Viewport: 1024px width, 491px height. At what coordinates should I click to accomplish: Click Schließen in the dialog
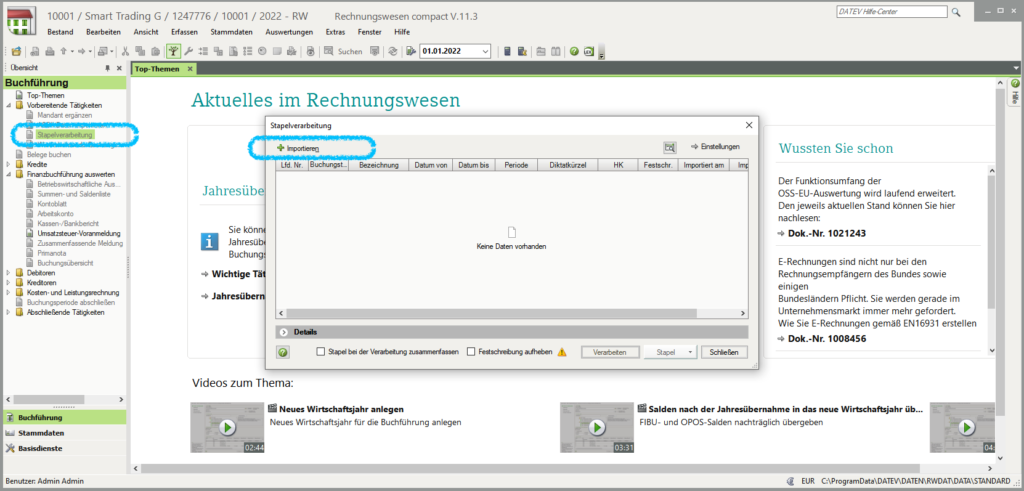[x=724, y=352]
